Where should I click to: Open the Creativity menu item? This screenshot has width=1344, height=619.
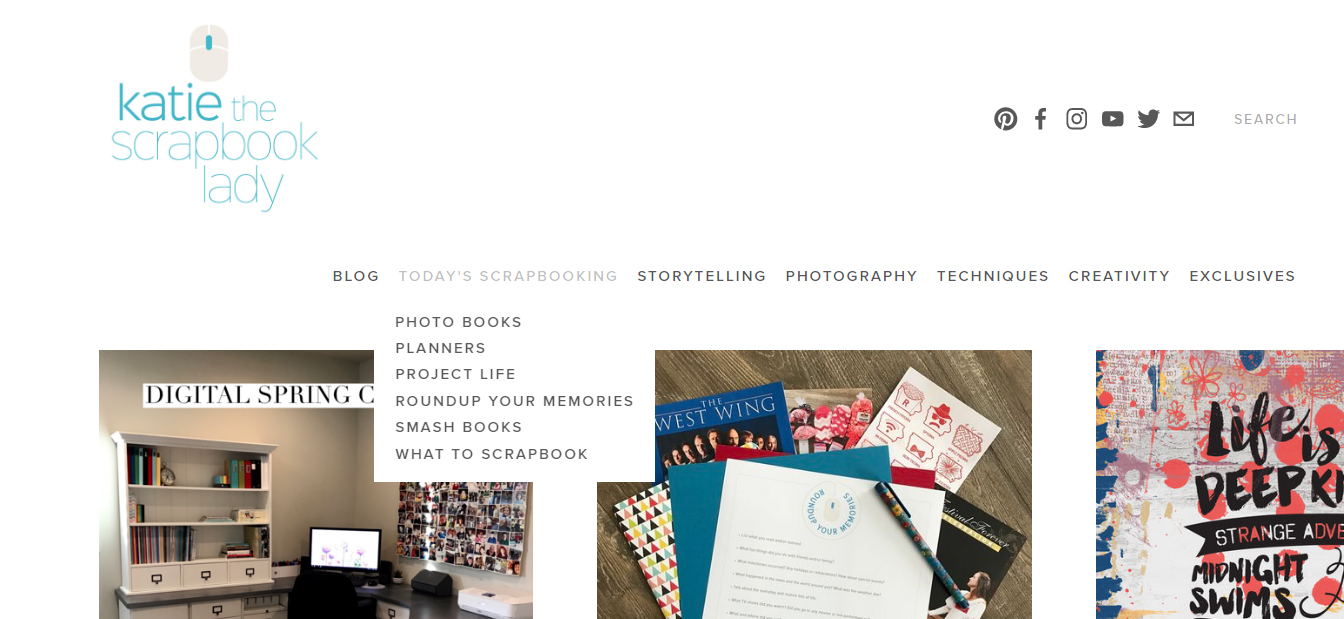(x=1119, y=276)
